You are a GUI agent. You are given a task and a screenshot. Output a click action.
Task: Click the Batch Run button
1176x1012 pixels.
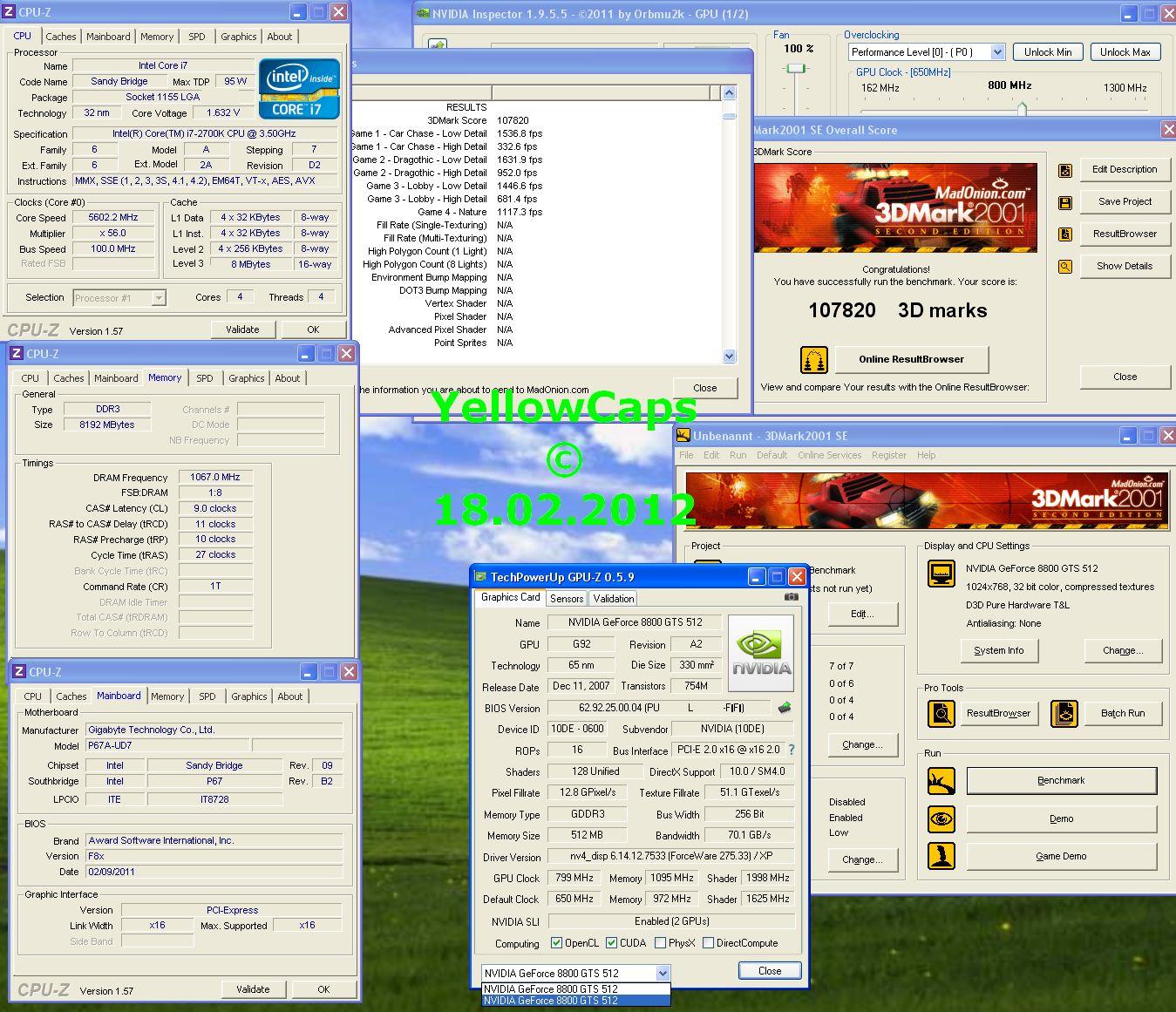(x=1122, y=714)
